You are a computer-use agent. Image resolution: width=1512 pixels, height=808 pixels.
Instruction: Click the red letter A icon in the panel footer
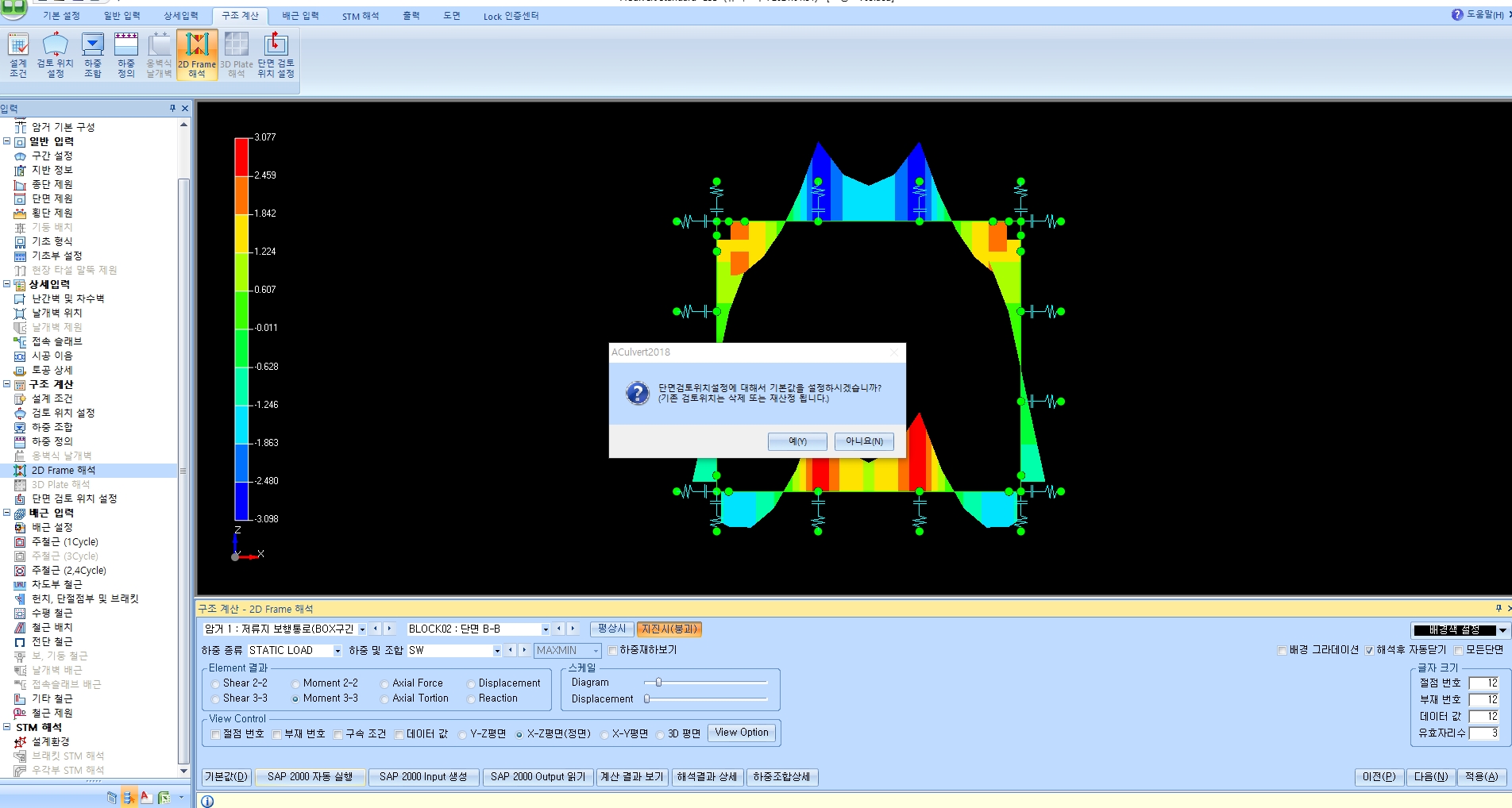point(145,797)
